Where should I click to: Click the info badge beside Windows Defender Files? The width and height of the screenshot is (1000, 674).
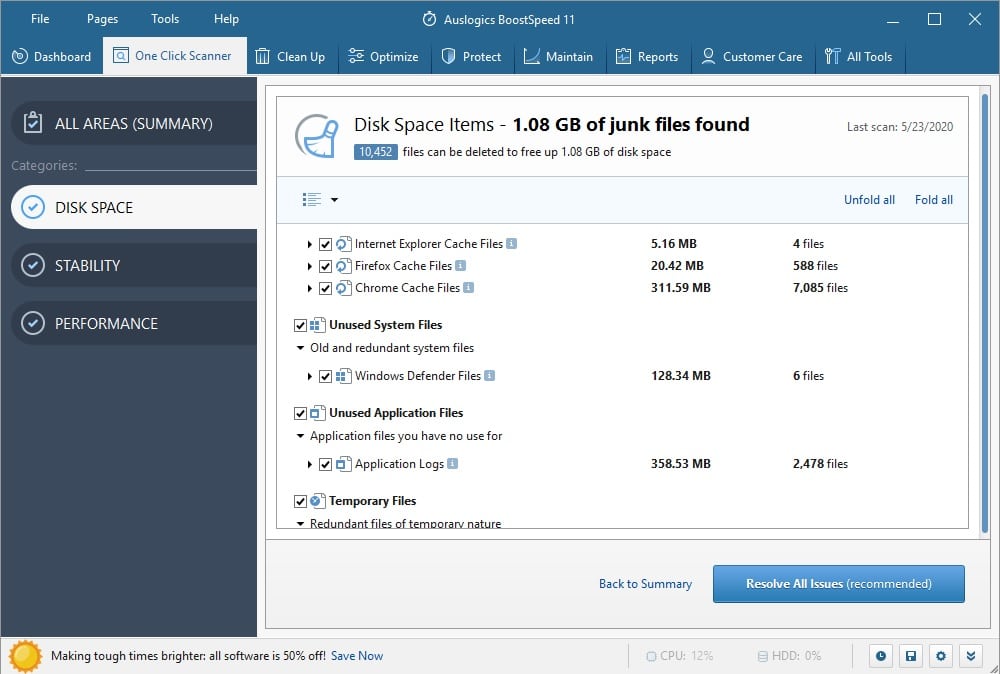tap(489, 376)
